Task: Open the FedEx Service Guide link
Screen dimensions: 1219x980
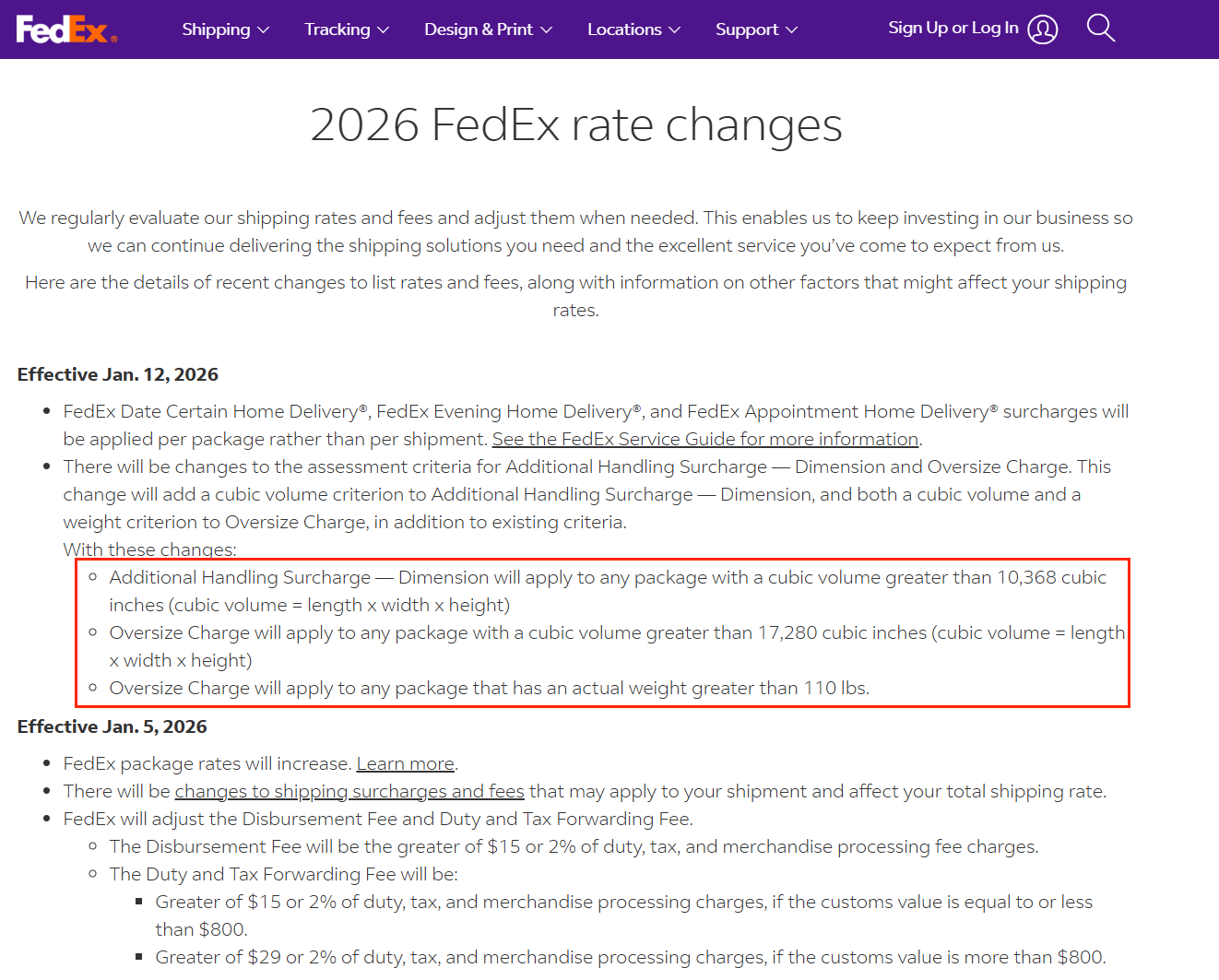Action: tap(704, 439)
